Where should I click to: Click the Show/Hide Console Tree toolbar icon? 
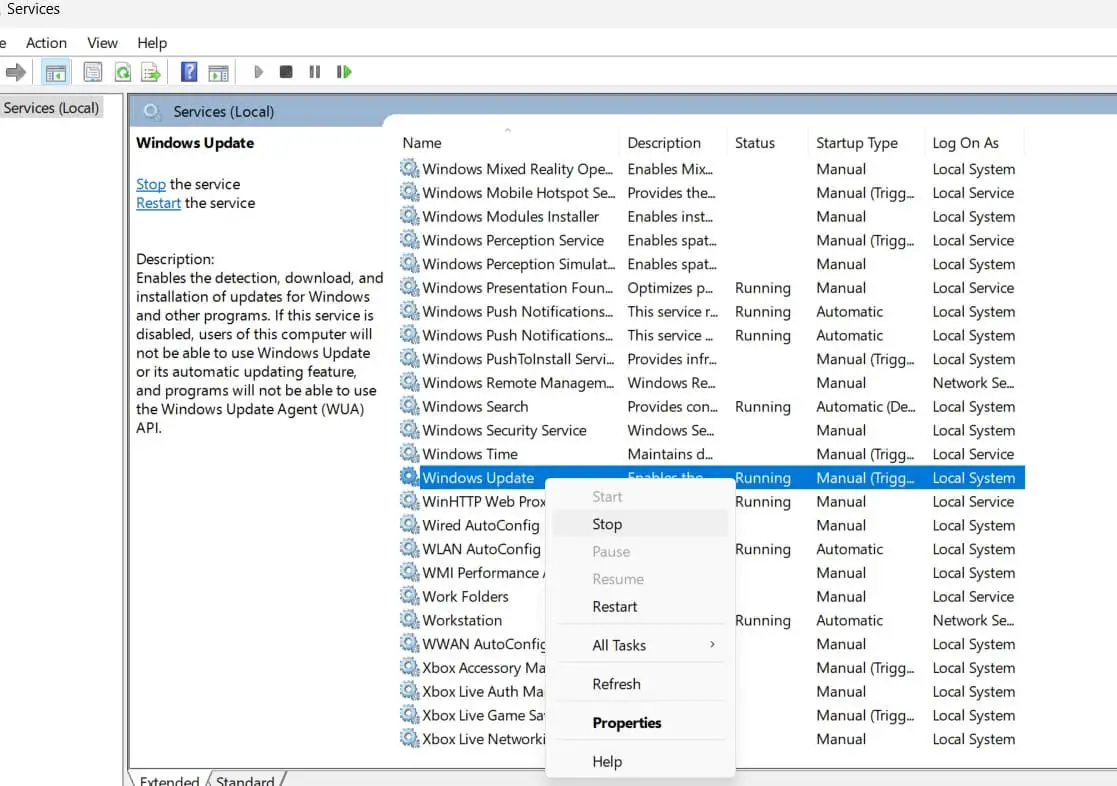point(56,72)
